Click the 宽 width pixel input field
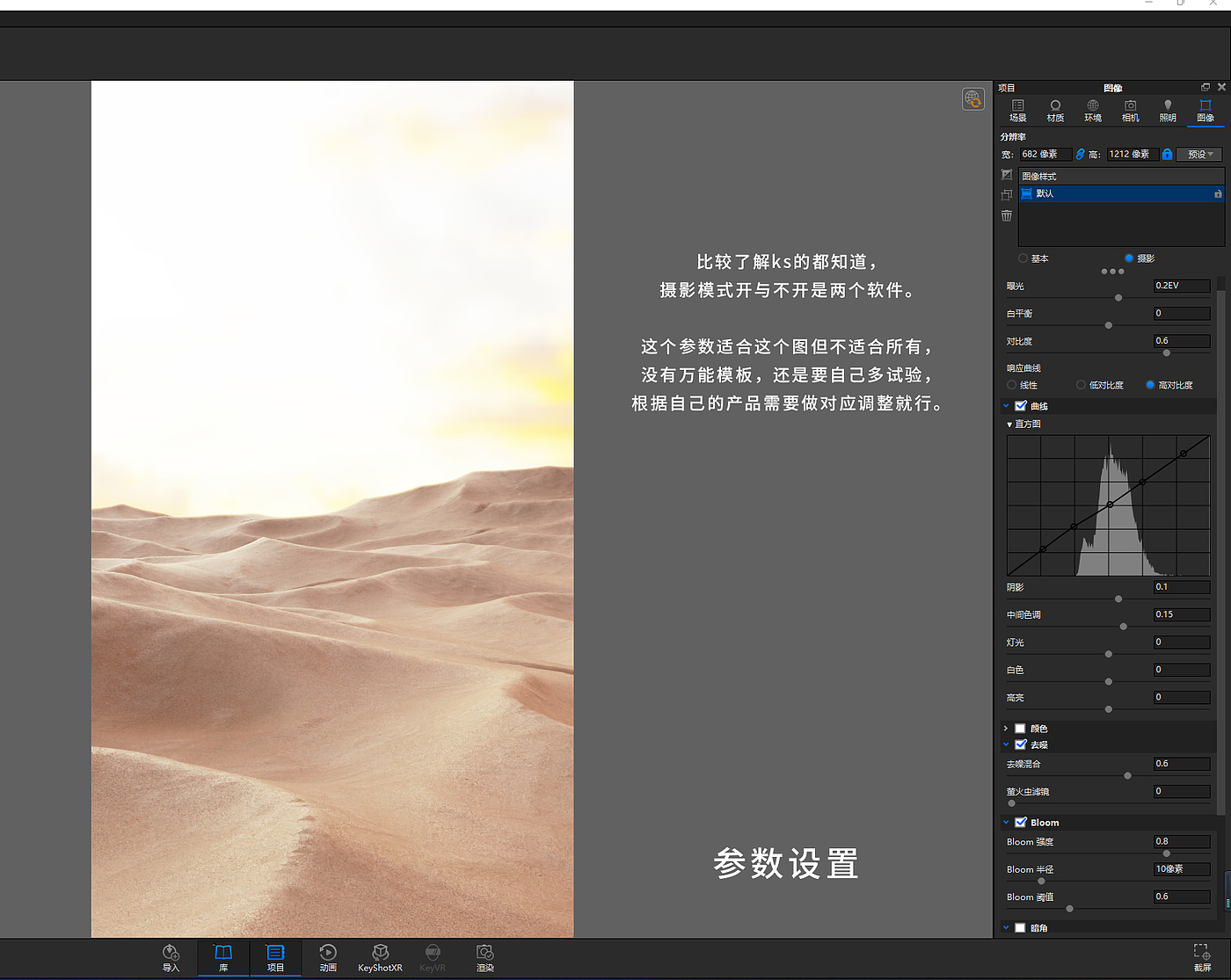1231x980 pixels. [x=1044, y=154]
